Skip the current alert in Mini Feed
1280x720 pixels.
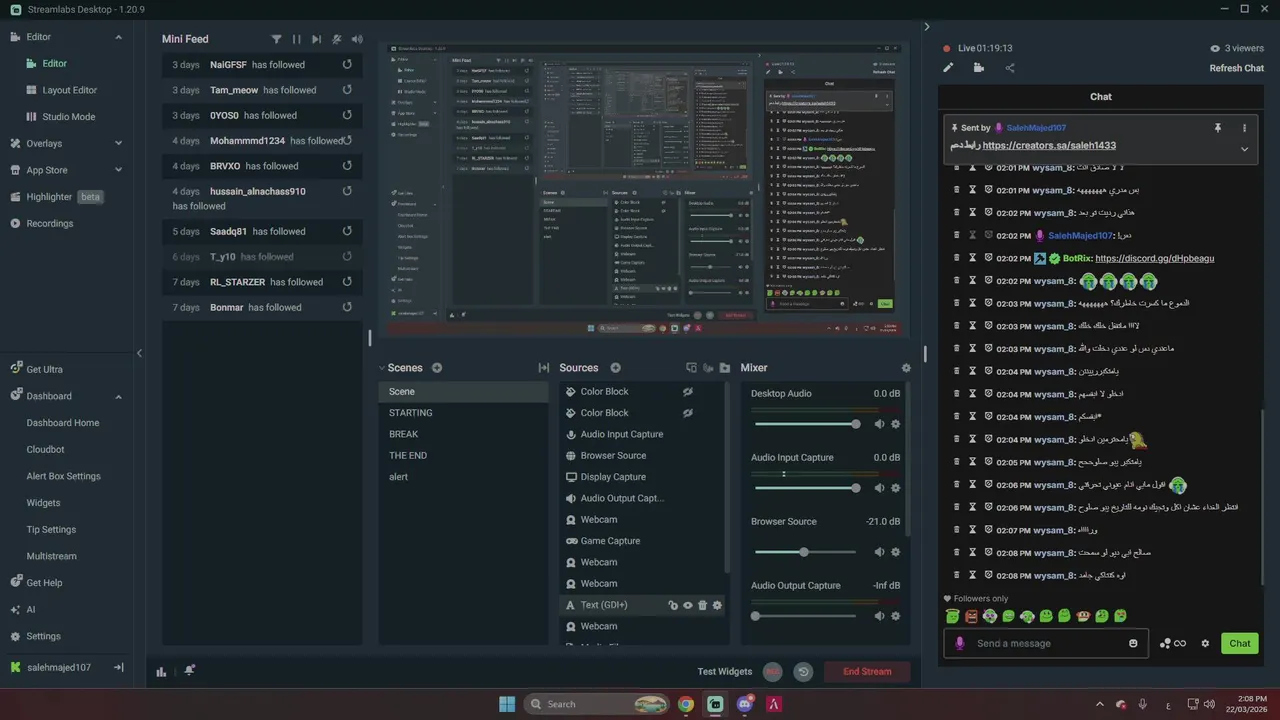coord(316,39)
